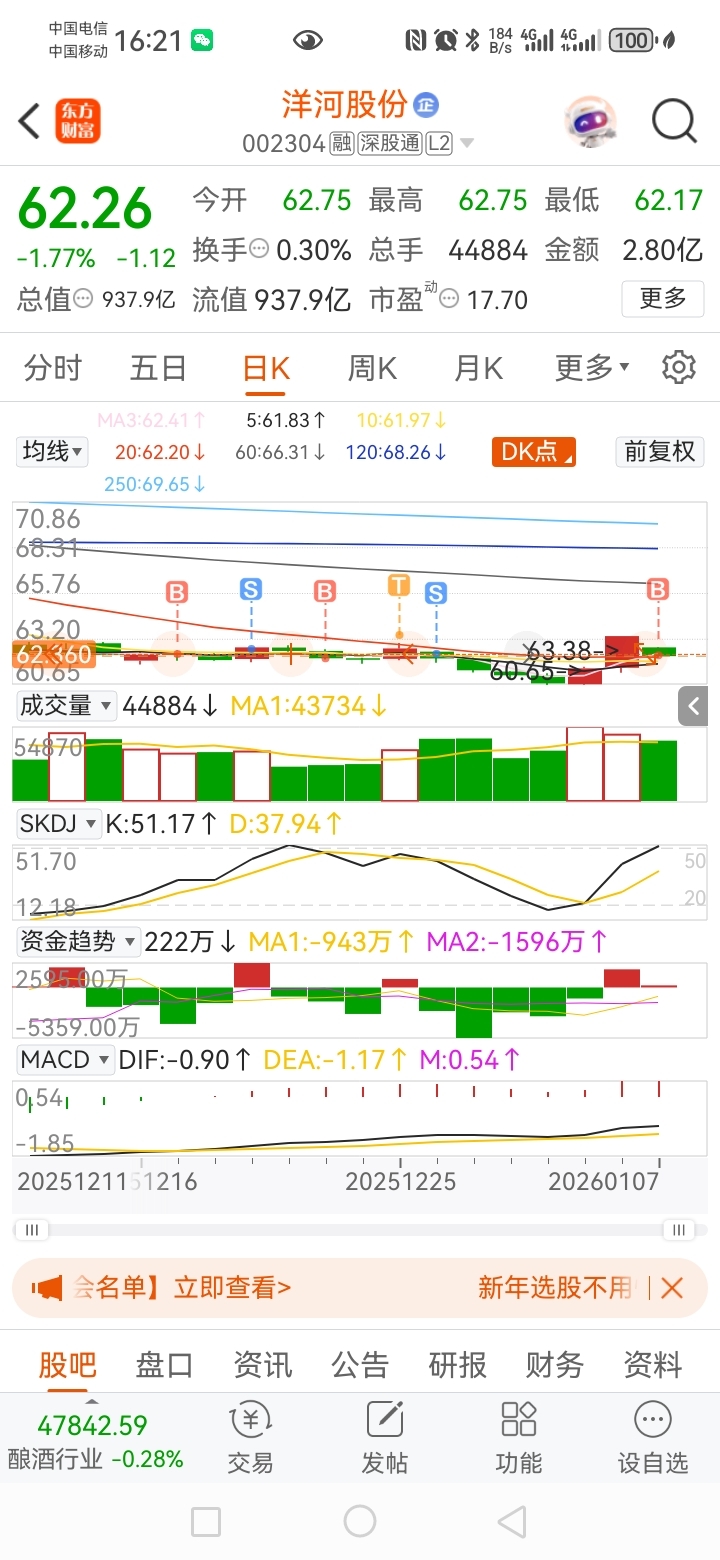Tap the Android recent apps square button

pos(206,1522)
